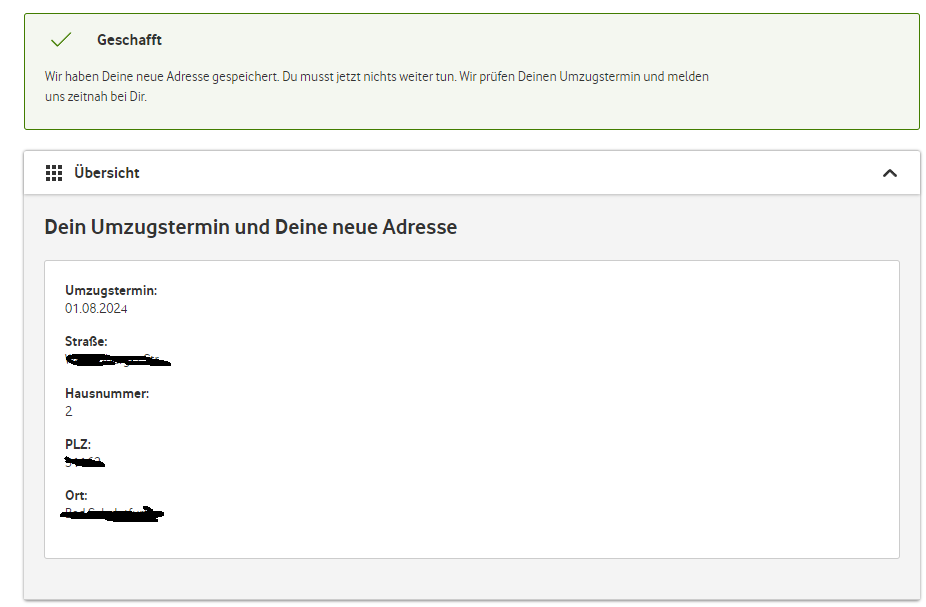Click the house number value 2
This screenshot has height=607, width=926.
click(x=69, y=411)
